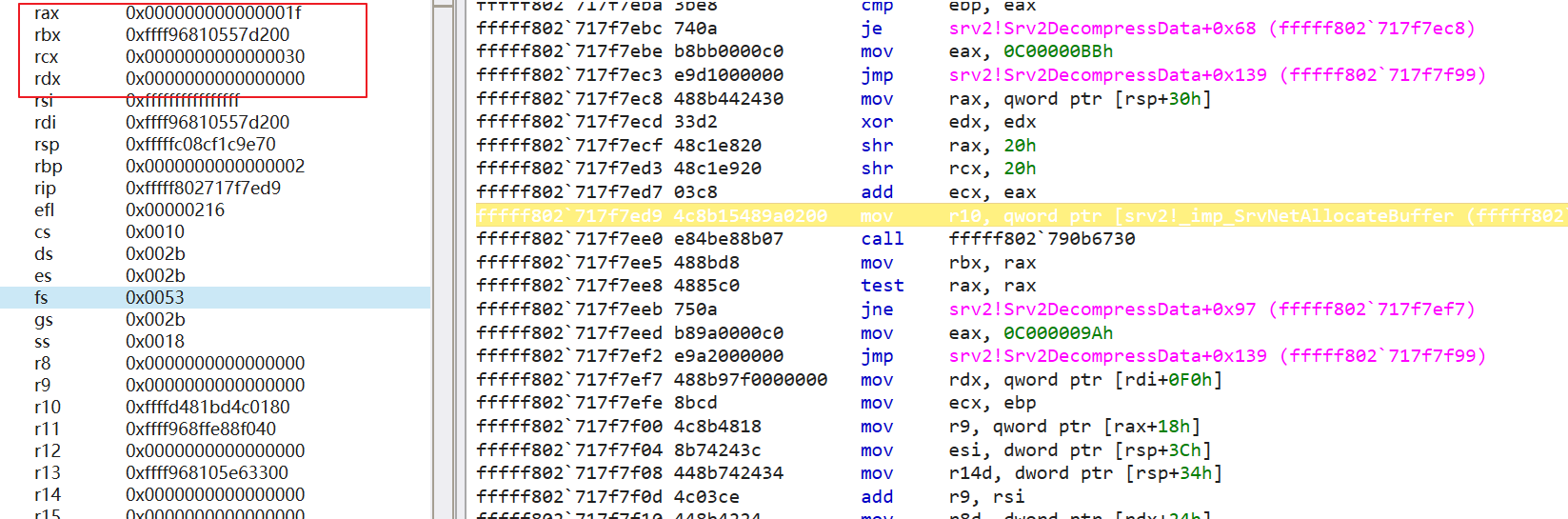The image size is (1568, 519).
Task: Select the mov rax, qword ptr [rsp+30h] operands
Action: 1081,99
